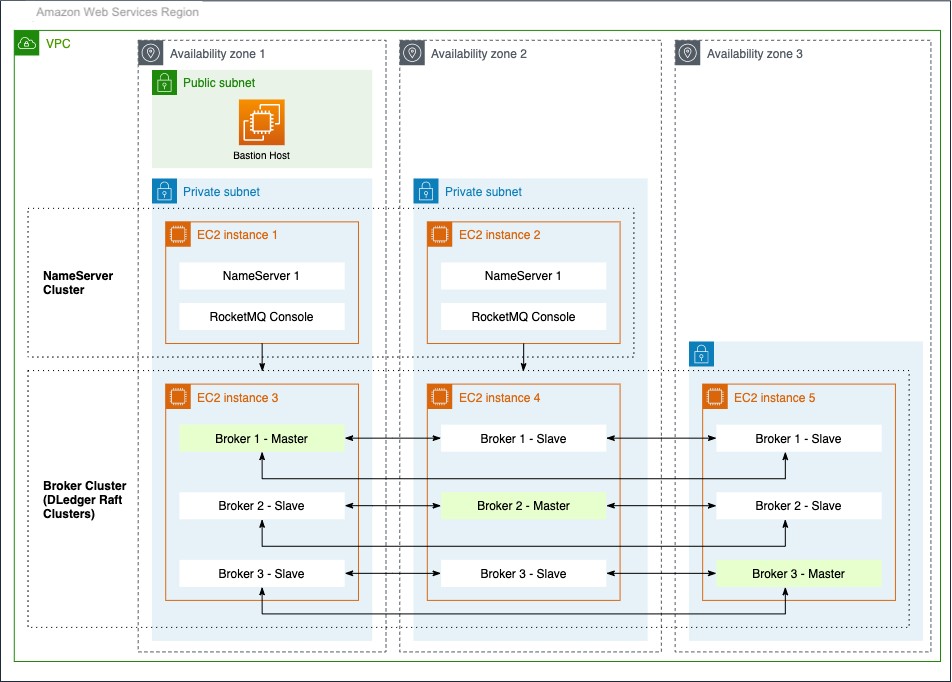Click the Availability zone 2 label
Viewport: 952px width, 682px height.
[479, 53]
